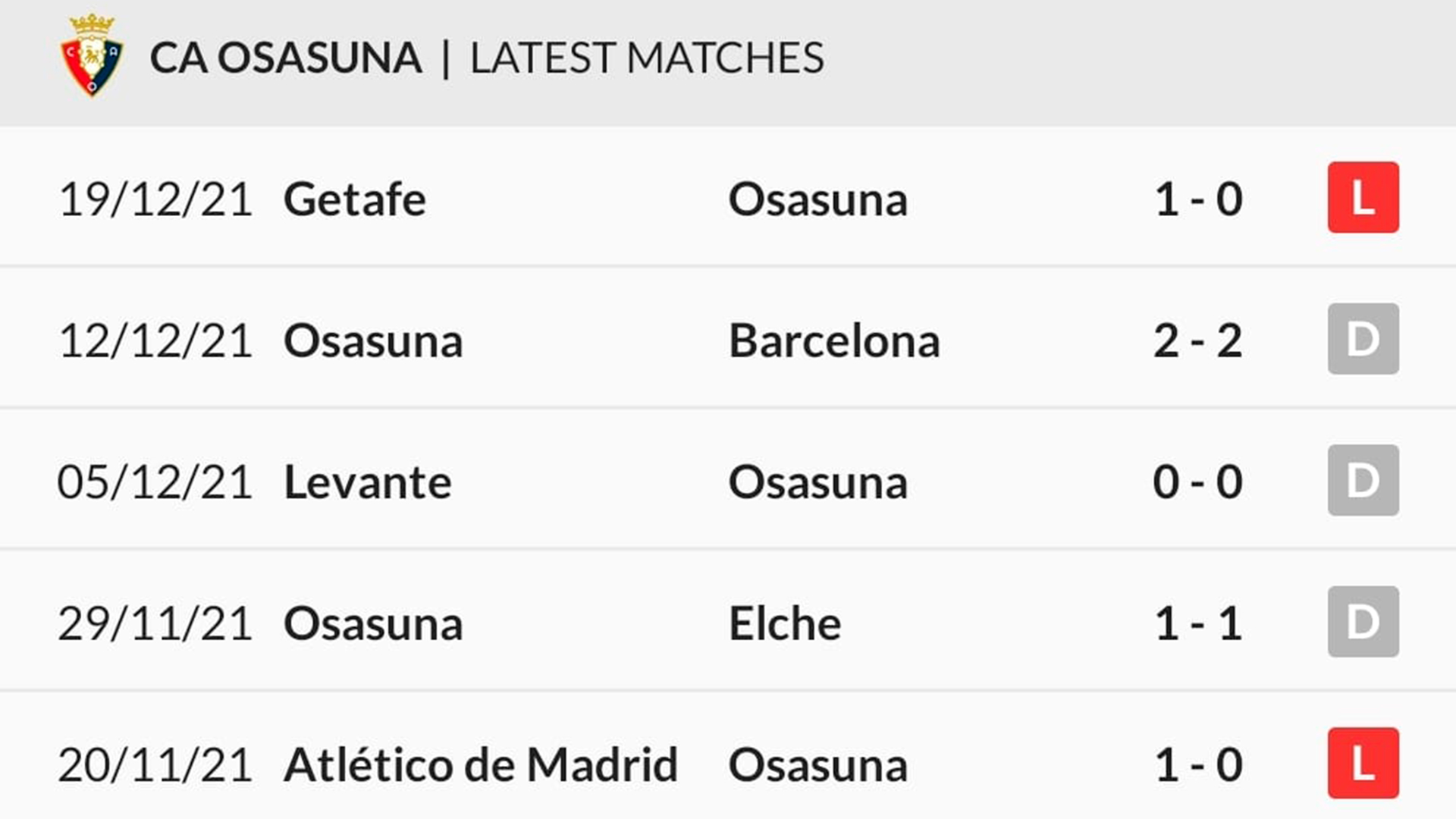Click the 1 - 1 score
This screenshot has height=819, width=1456.
pos(1197,623)
